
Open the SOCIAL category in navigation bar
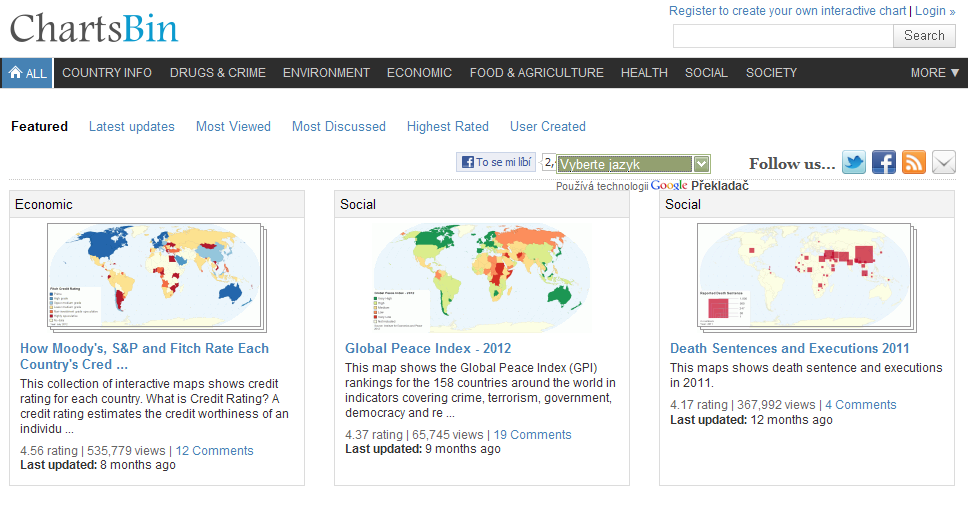click(706, 73)
